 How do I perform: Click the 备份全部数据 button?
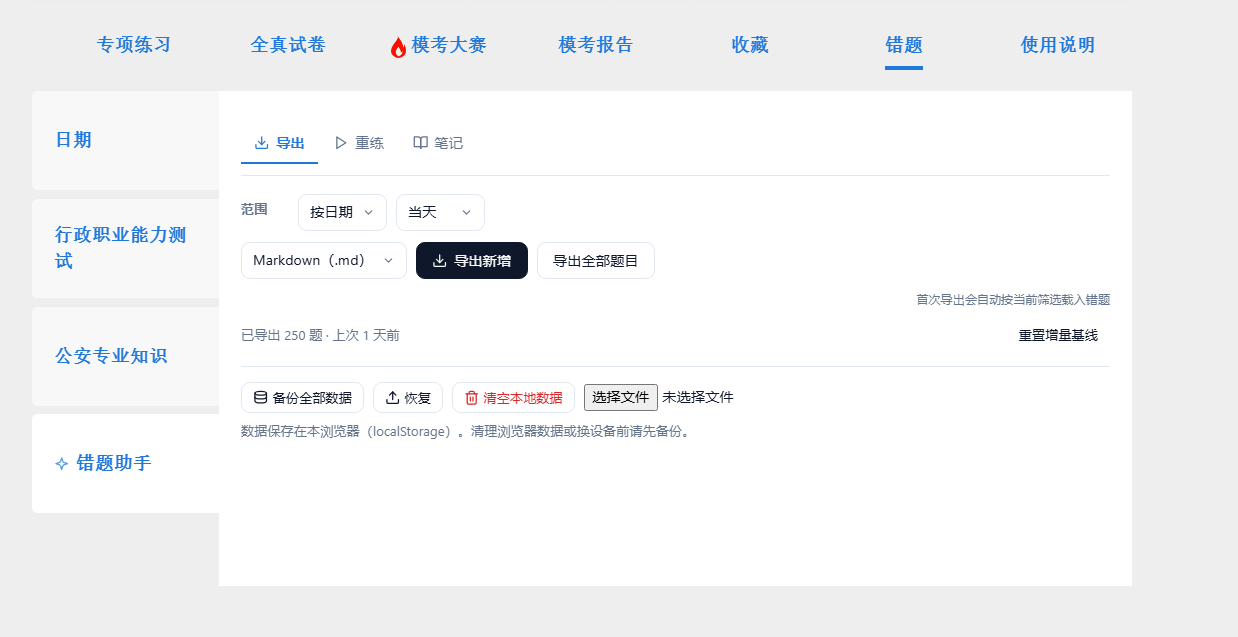(302, 397)
